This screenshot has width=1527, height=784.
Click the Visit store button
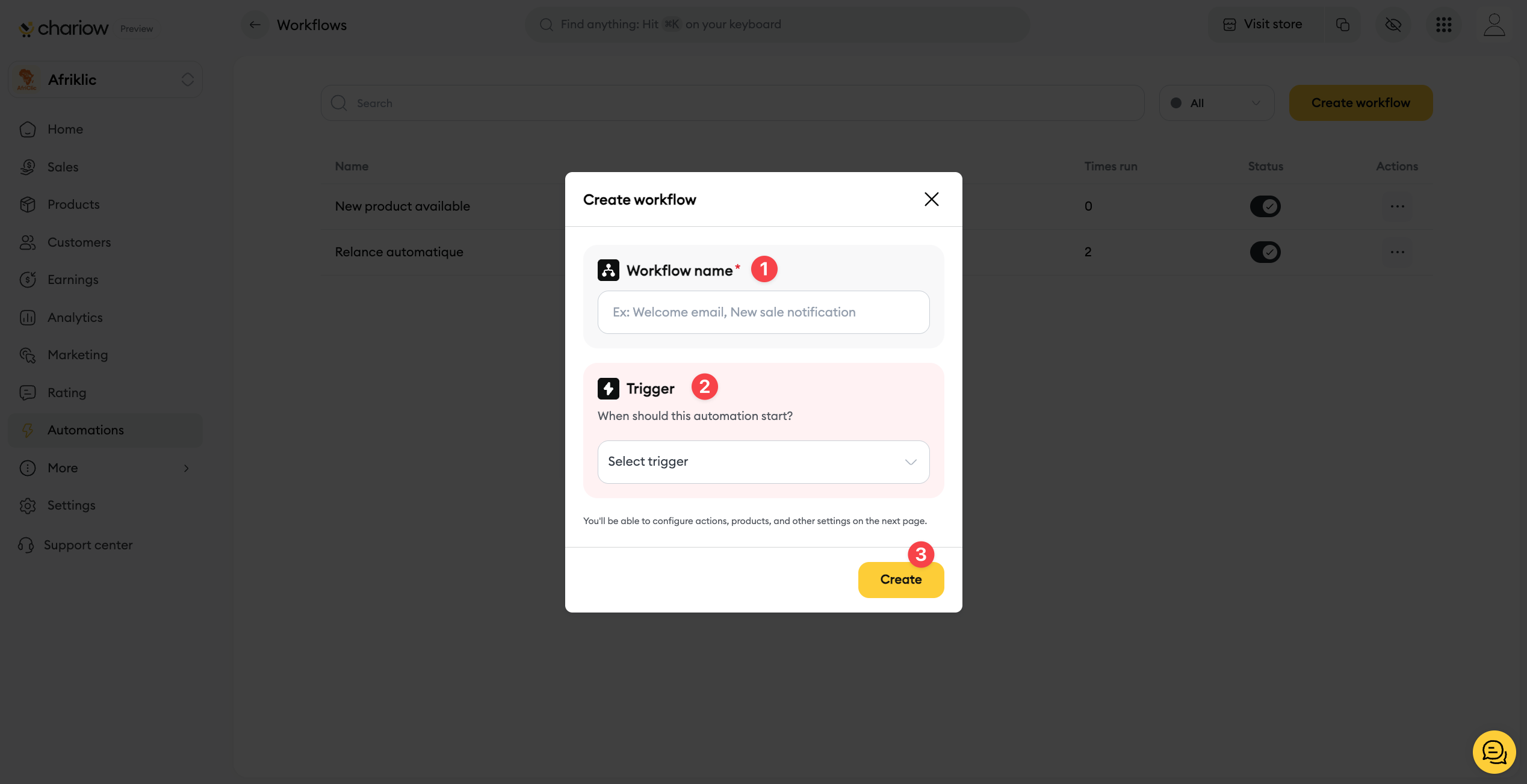click(1263, 25)
